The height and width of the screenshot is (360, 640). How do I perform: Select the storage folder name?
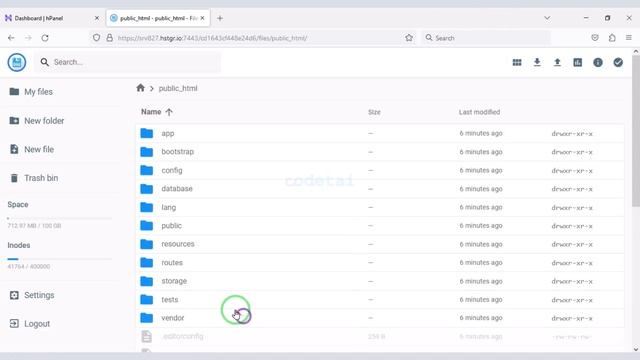pos(174,281)
